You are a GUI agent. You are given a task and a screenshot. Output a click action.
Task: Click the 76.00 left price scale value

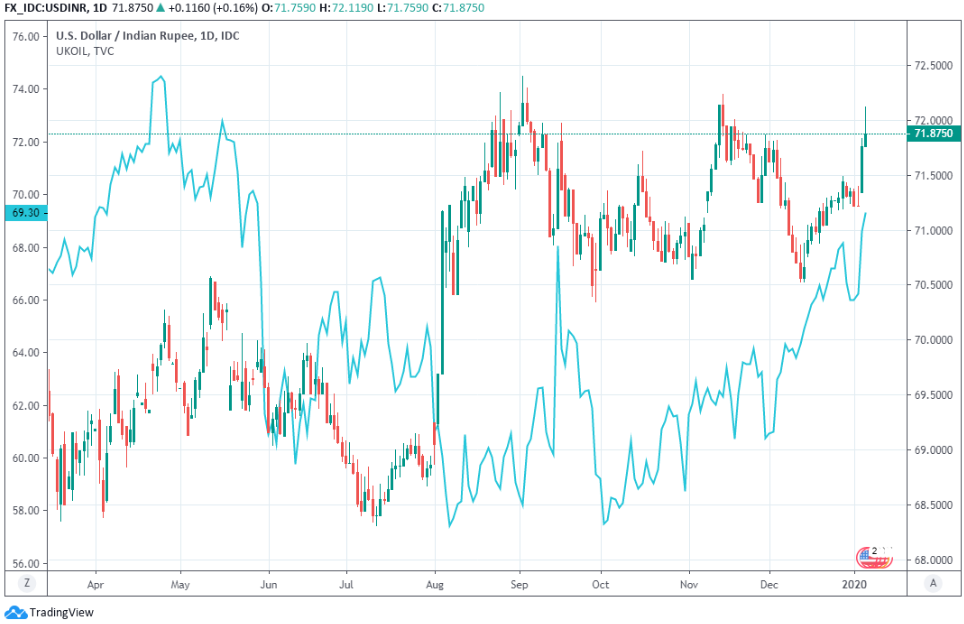click(x=26, y=36)
